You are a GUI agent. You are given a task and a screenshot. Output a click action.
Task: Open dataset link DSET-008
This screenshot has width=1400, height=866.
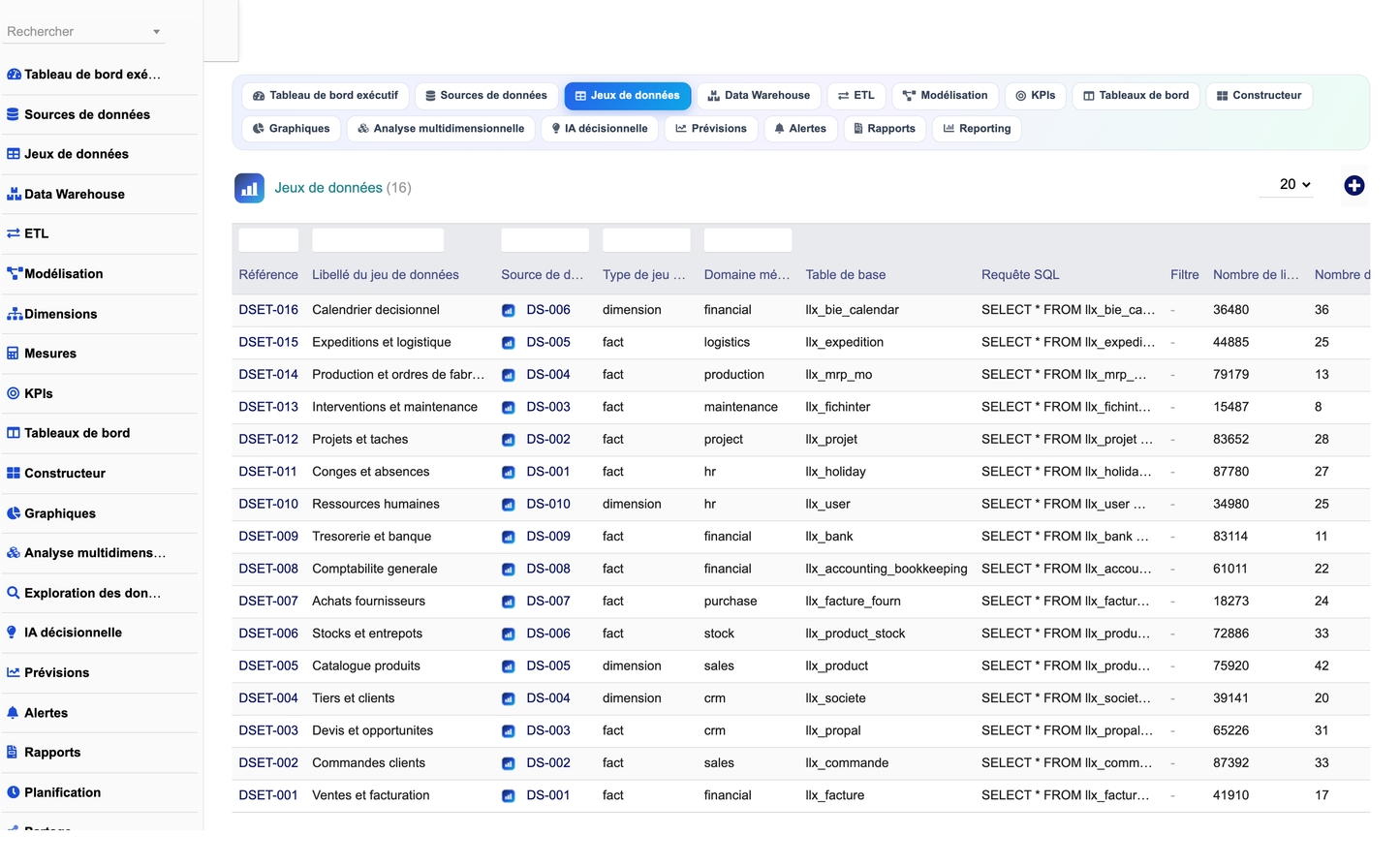[268, 569]
